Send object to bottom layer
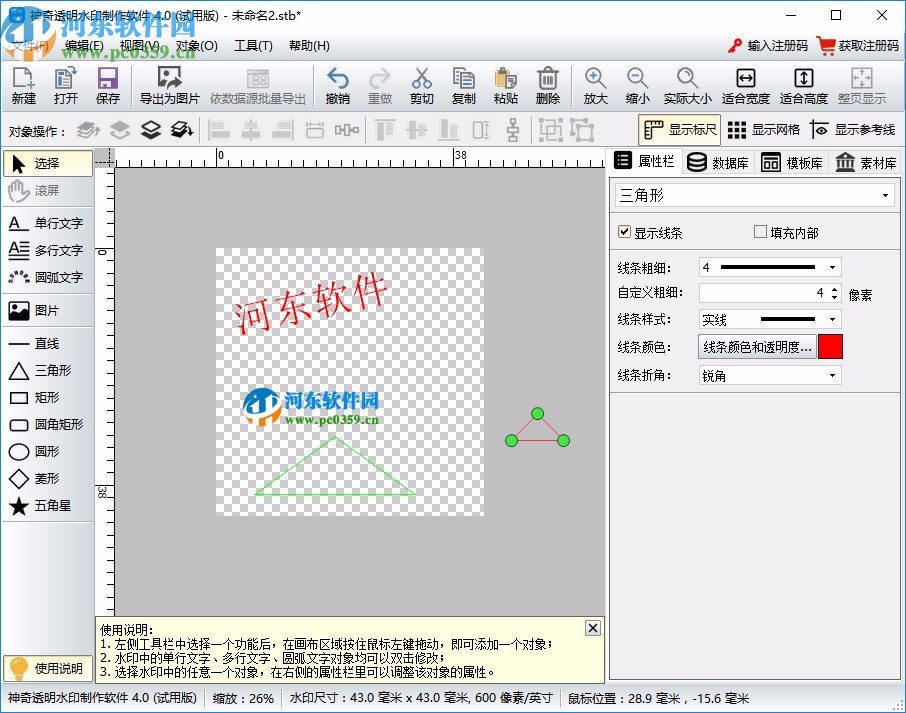This screenshot has width=906, height=713. 181,130
